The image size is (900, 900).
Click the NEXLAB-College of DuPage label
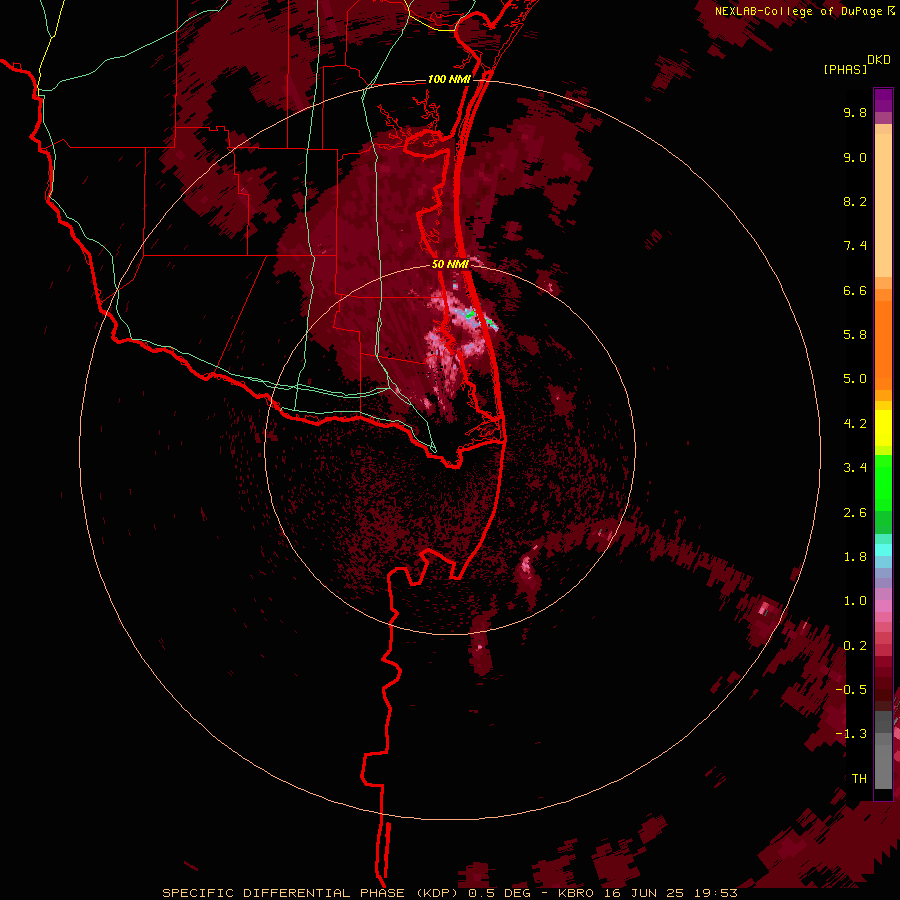[x=799, y=11]
